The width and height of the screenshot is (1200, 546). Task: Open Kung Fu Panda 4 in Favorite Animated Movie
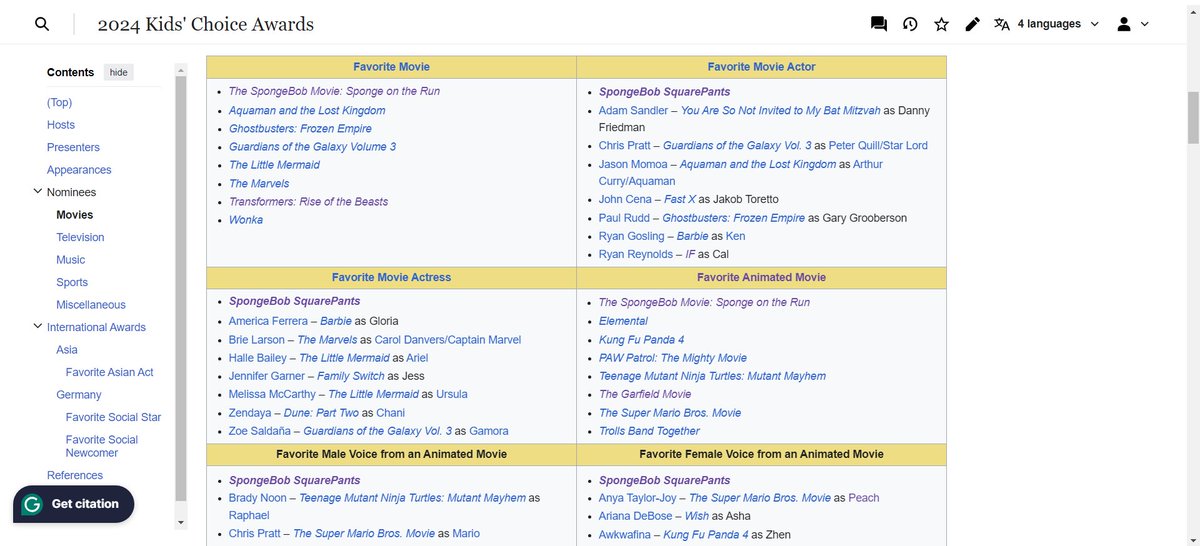click(x=641, y=339)
